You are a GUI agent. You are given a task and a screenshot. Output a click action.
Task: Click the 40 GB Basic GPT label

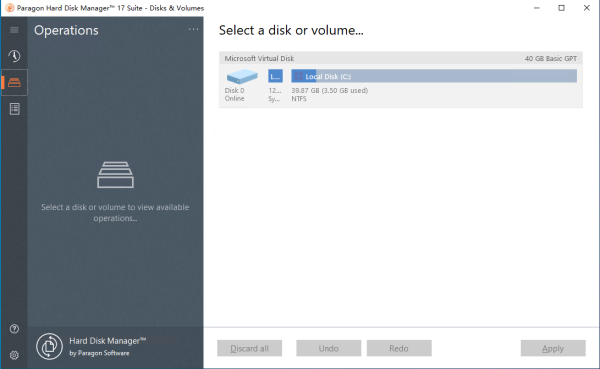click(551, 59)
